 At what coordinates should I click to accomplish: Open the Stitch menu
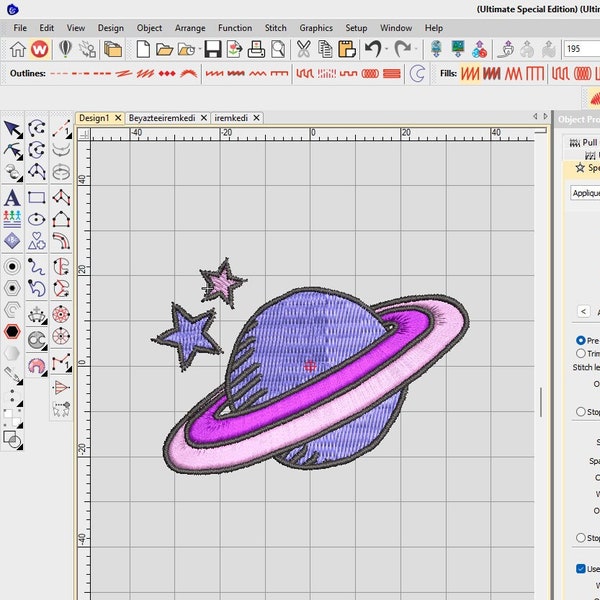tap(276, 28)
